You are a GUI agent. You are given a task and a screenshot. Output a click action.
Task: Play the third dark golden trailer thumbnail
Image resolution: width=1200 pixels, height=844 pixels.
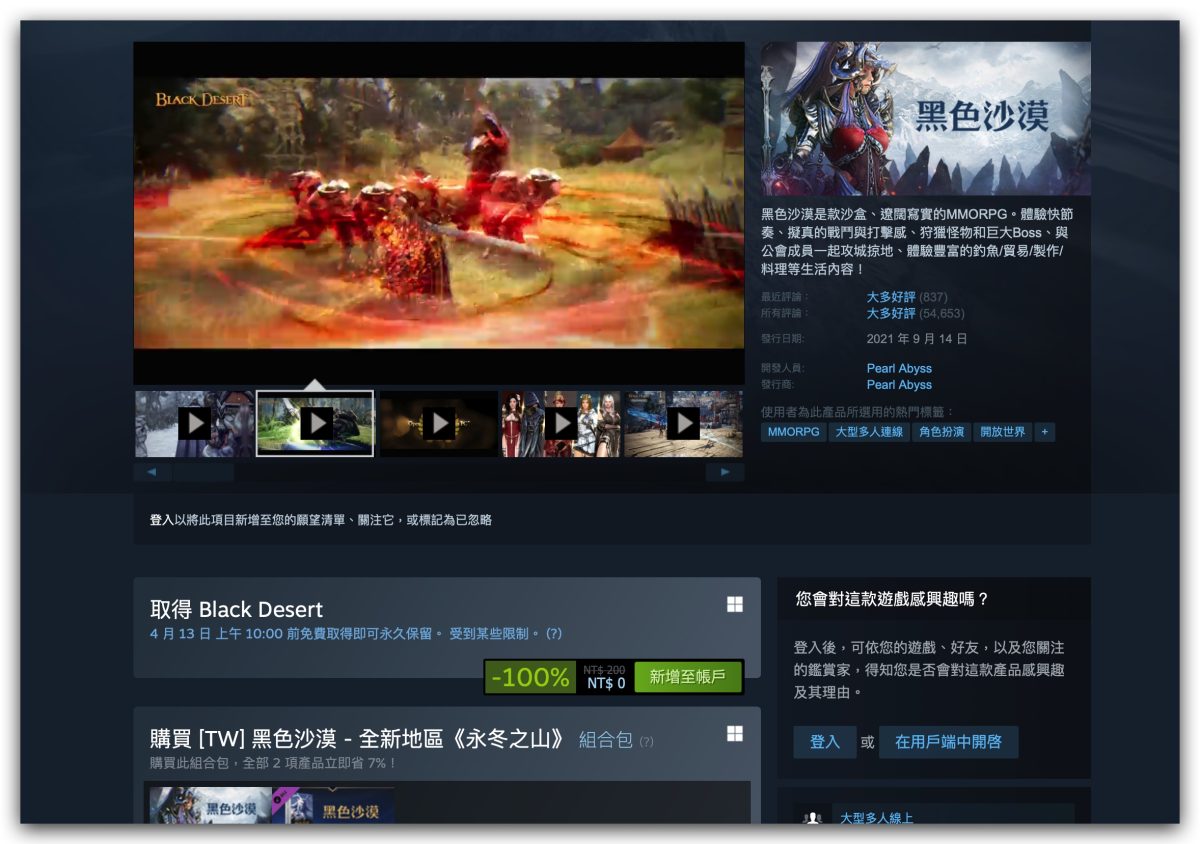[438, 424]
